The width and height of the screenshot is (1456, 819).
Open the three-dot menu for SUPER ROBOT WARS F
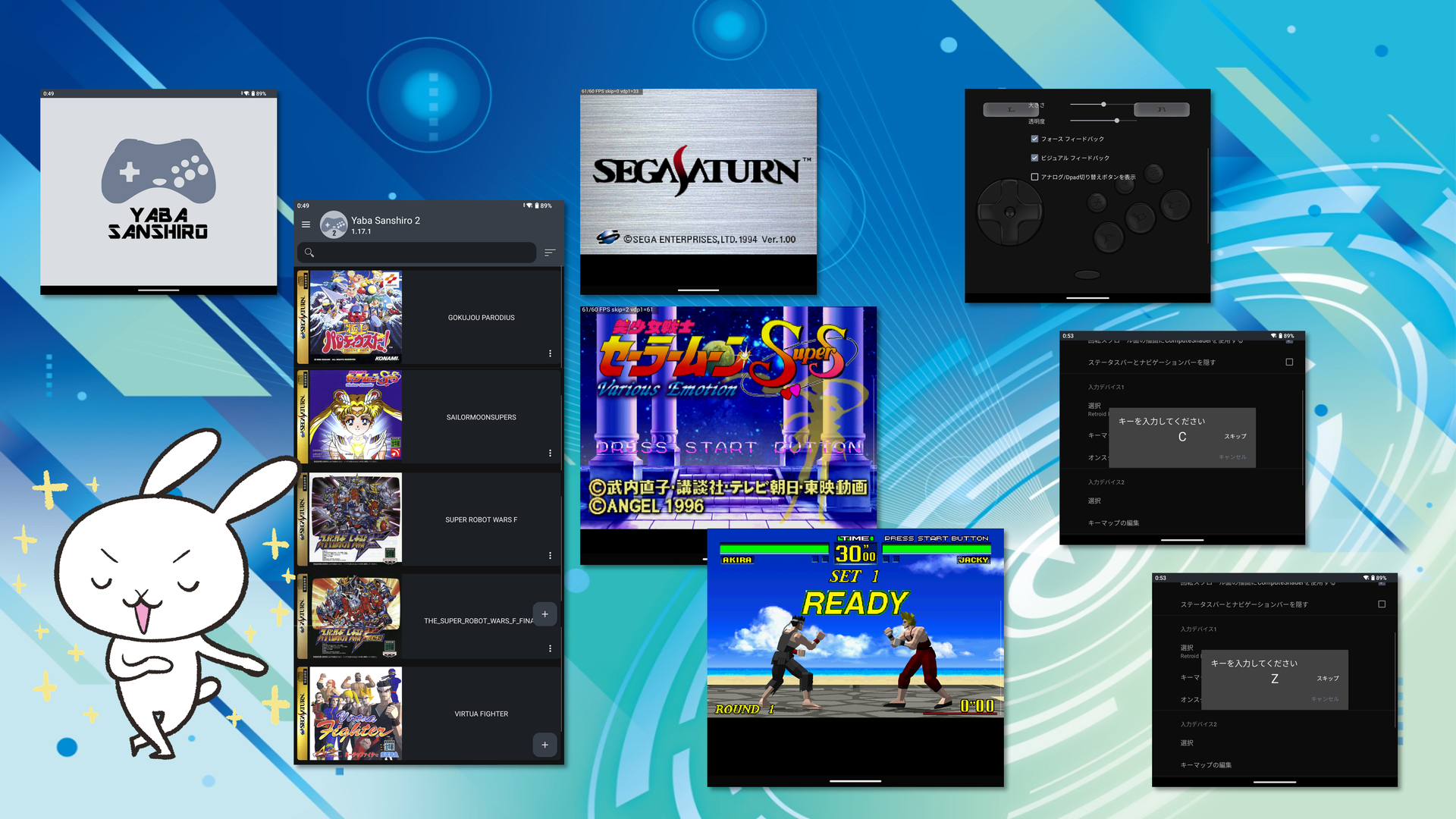[x=550, y=555]
